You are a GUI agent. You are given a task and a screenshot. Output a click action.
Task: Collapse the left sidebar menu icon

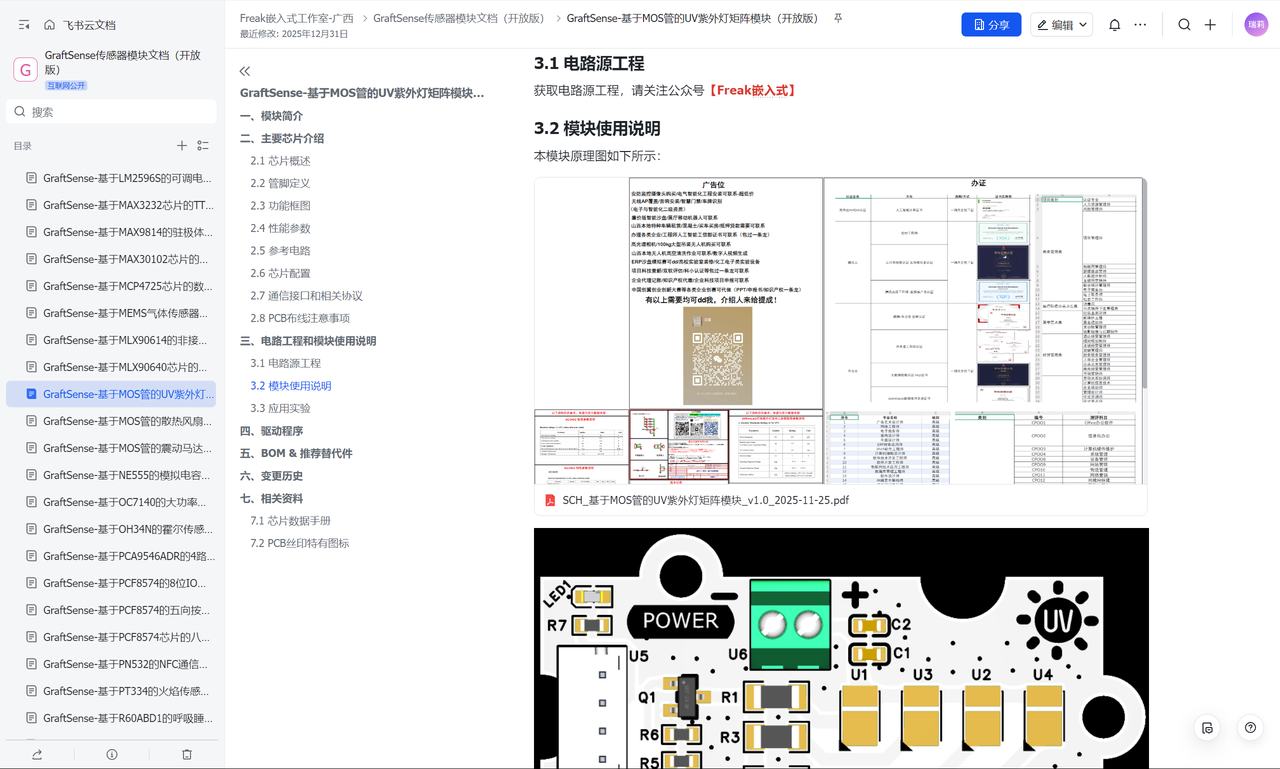[x=24, y=25]
